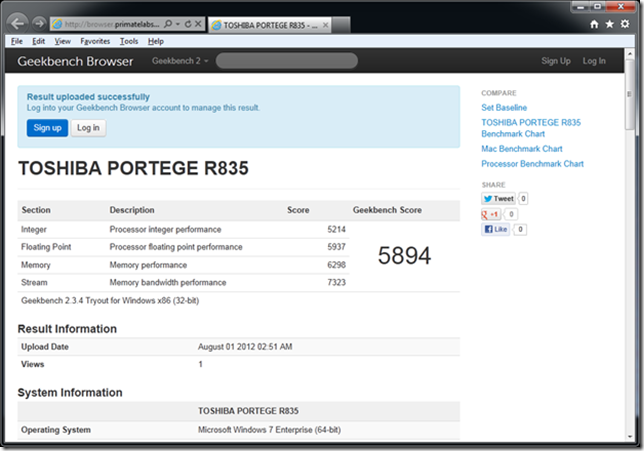The width and height of the screenshot is (644, 451).
Task: Select the TOSHIBA PORTEGE R835 browser tab
Action: tap(269, 25)
